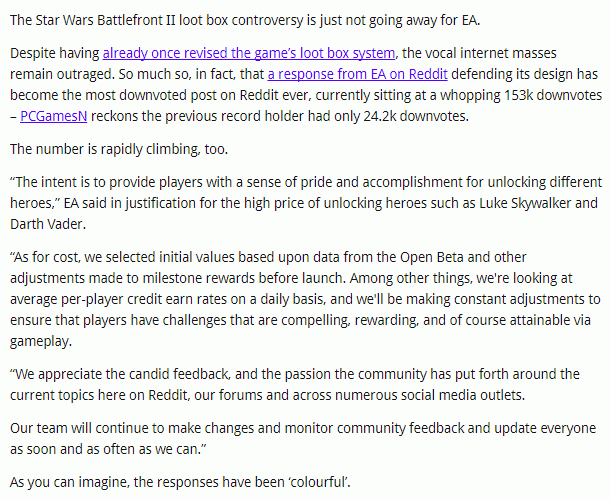Click the words 'Open Beta'

(432, 257)
